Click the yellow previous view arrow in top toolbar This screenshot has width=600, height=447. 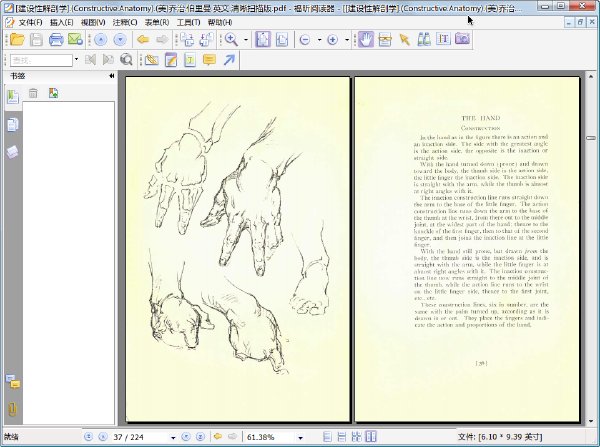pyautogui.click(x=143, y=39)
